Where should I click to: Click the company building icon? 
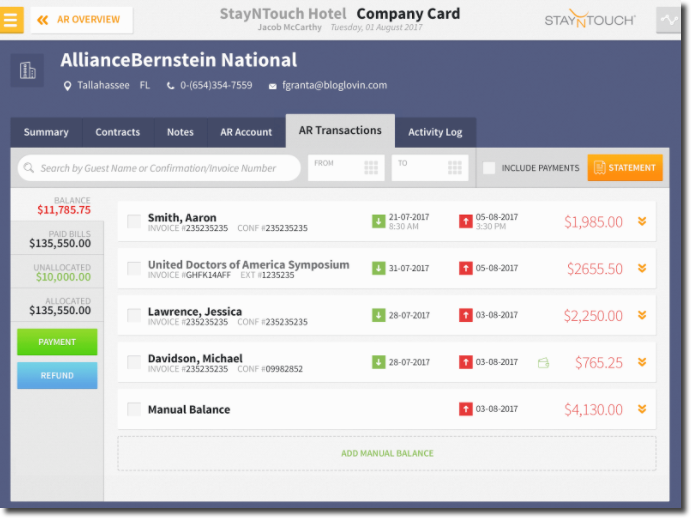(27, 70)
